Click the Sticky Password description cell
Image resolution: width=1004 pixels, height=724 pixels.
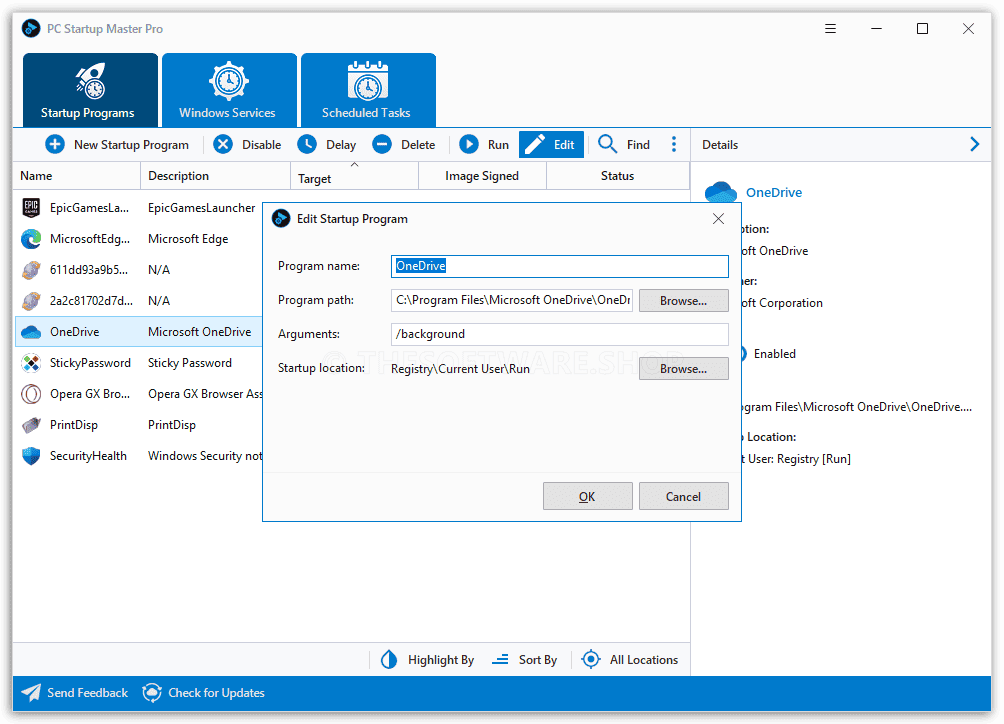pos(190,363)
